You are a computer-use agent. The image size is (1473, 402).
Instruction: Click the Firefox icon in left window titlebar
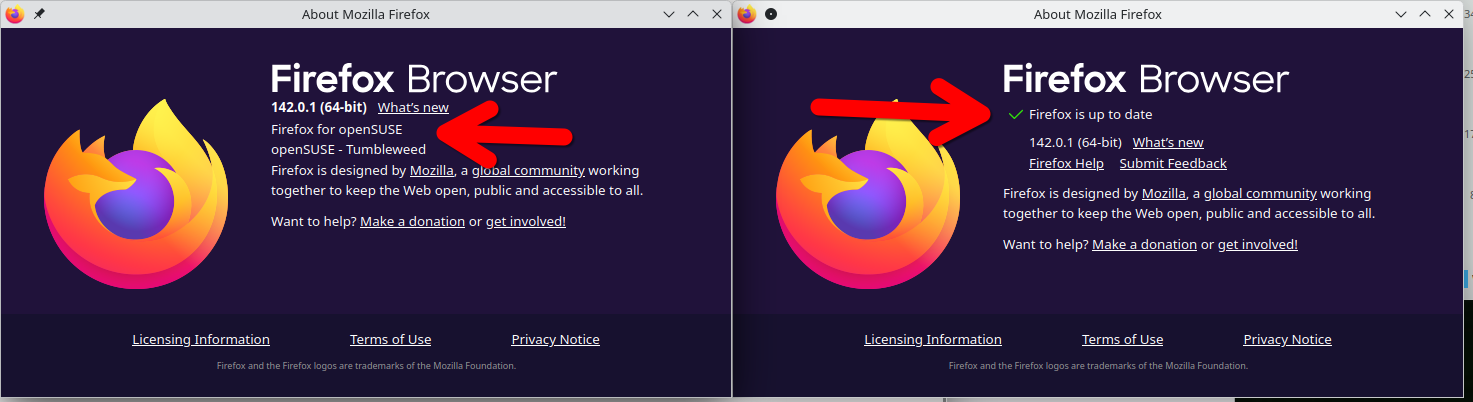point(15,14)
